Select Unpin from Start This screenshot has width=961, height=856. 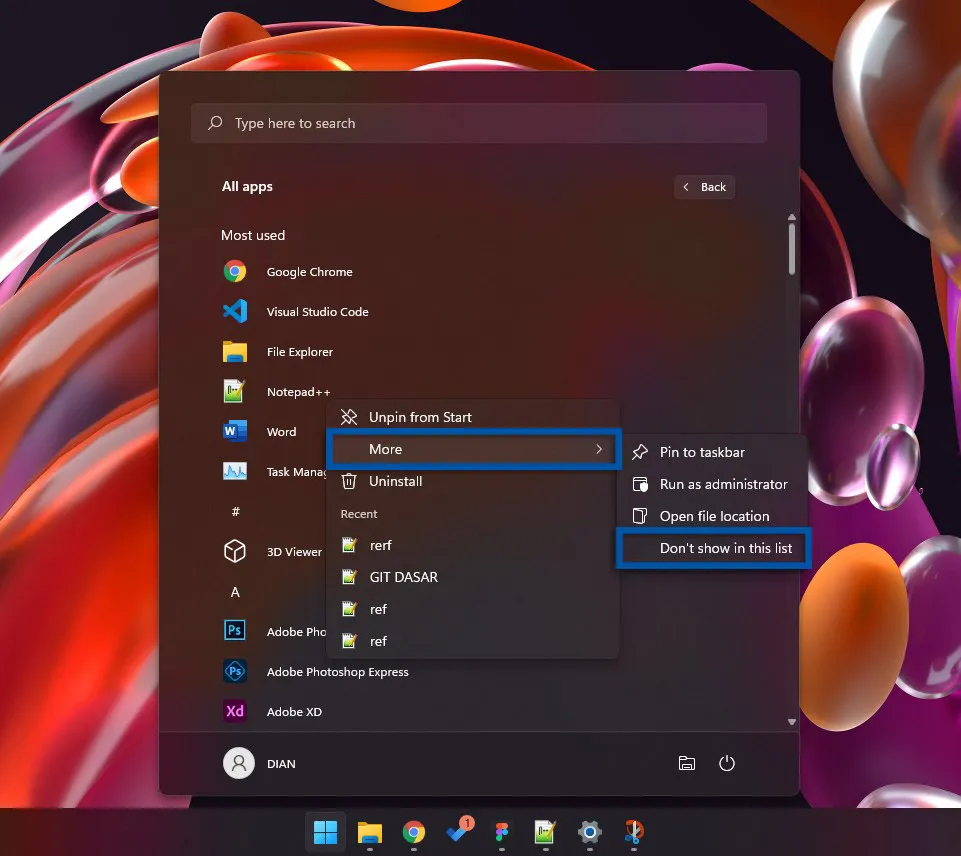click(420, 417)
